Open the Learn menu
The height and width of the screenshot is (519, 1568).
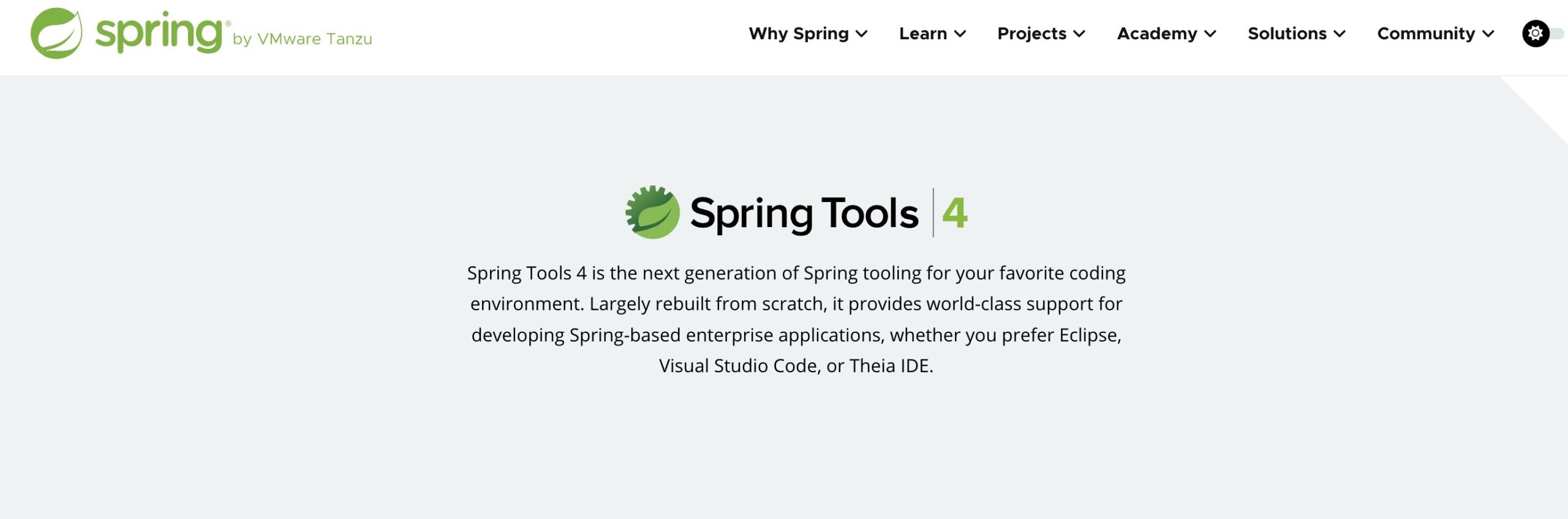tap(922, 34)
